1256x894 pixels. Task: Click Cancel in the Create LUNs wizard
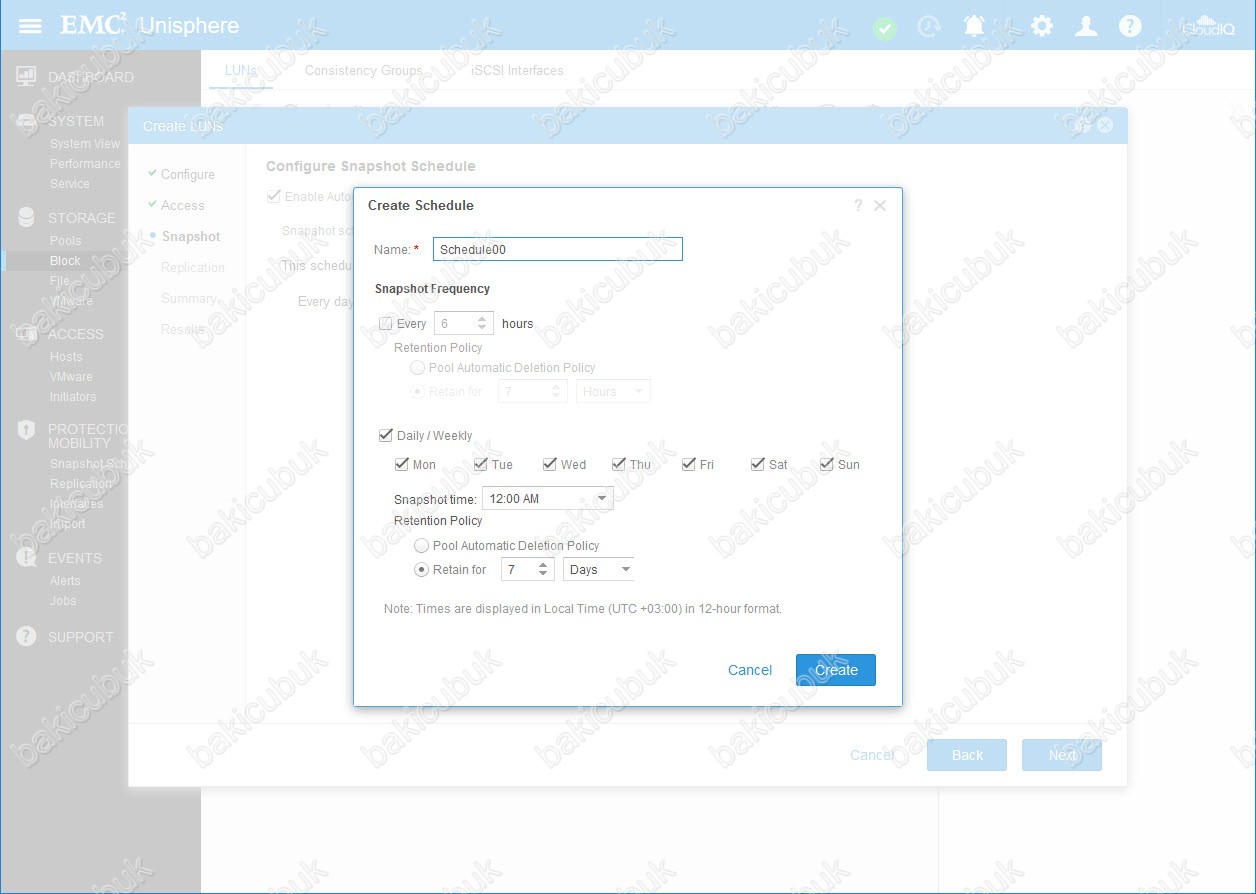[x=872, y=755]
